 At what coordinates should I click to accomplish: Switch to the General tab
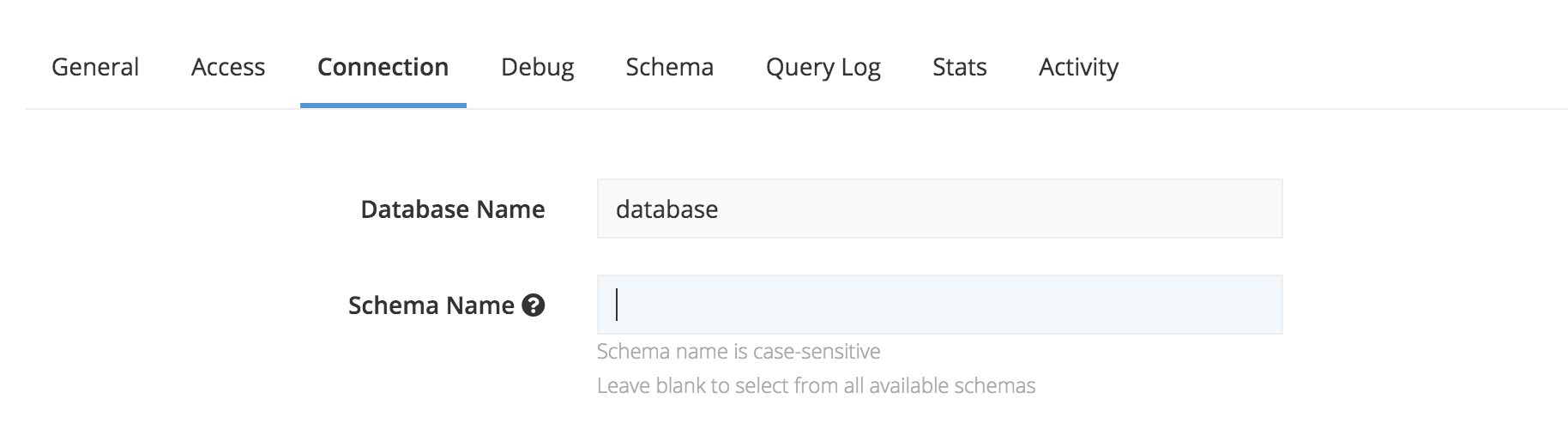pos(95,67)
